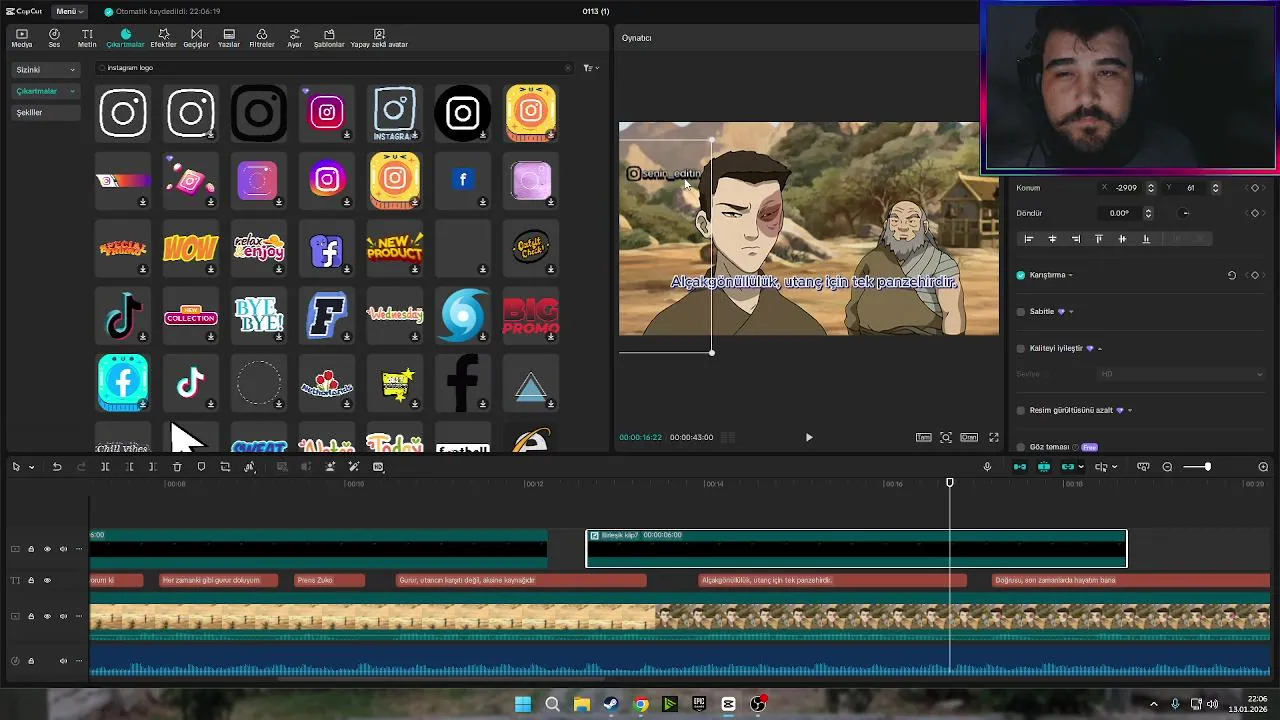Select the yellow WOW sticker
Viewport: 1280px width, 720px height.
pyautogui.click(x=191, y=247)
